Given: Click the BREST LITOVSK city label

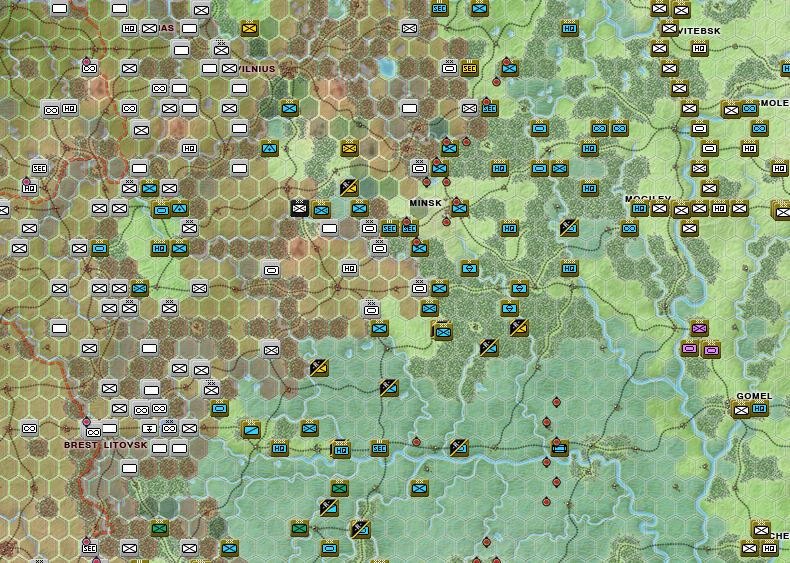Looking at the screenshot, I should point(106,445).
